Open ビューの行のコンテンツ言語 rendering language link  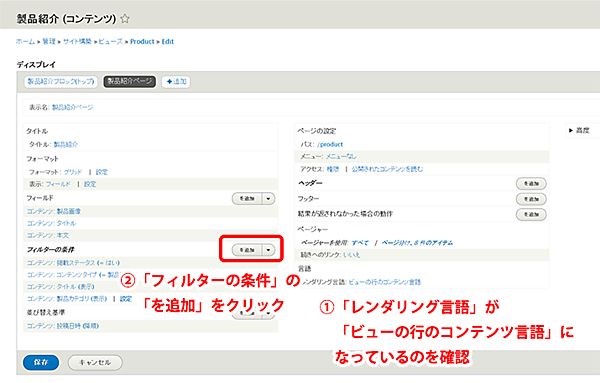click(x=384, y=282)
